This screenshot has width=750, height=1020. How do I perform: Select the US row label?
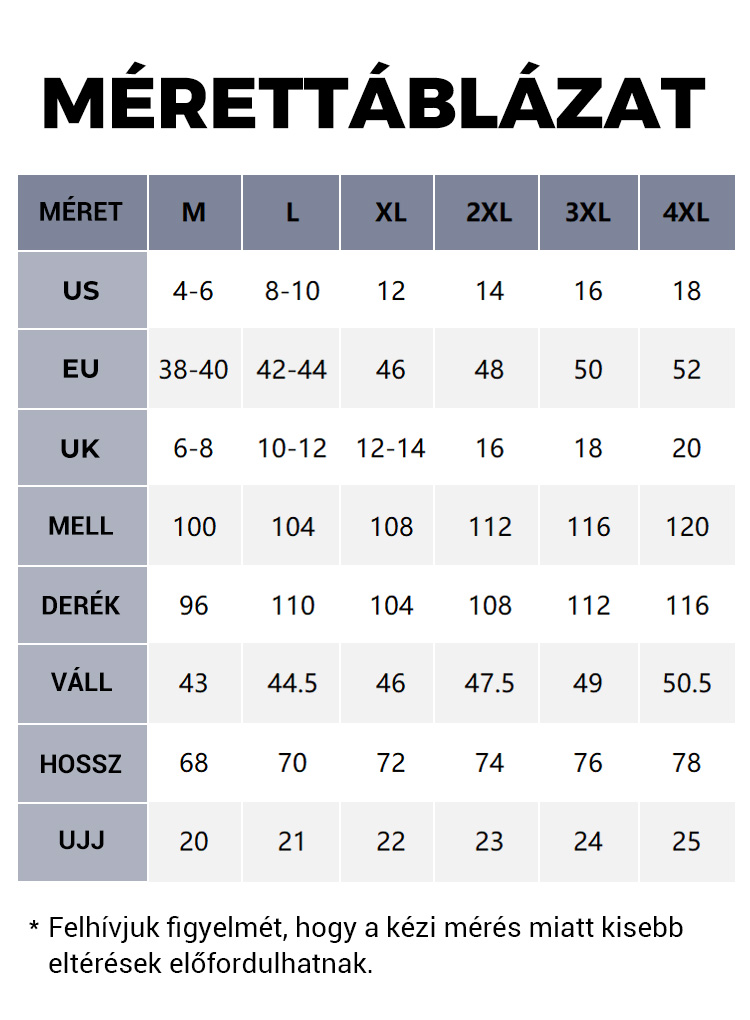82,290
